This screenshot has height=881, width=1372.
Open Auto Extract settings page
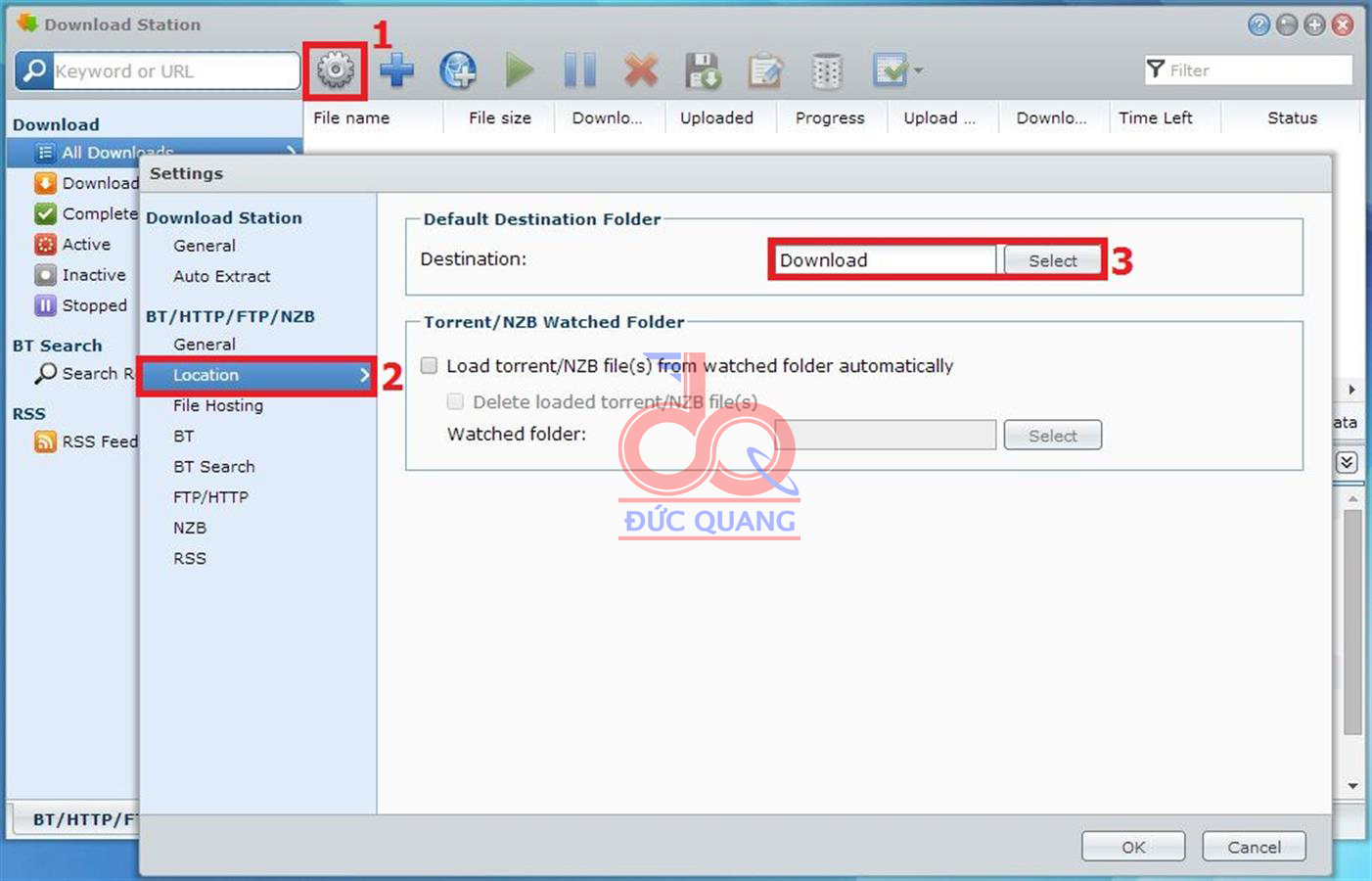tap(222, 276)
